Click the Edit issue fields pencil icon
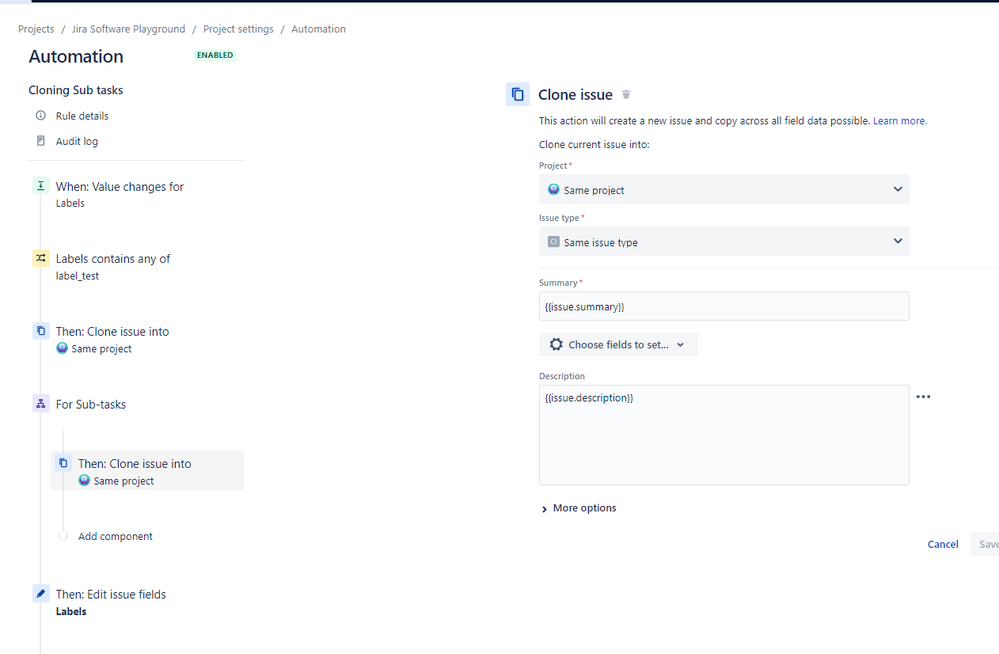 coord(41,593)
